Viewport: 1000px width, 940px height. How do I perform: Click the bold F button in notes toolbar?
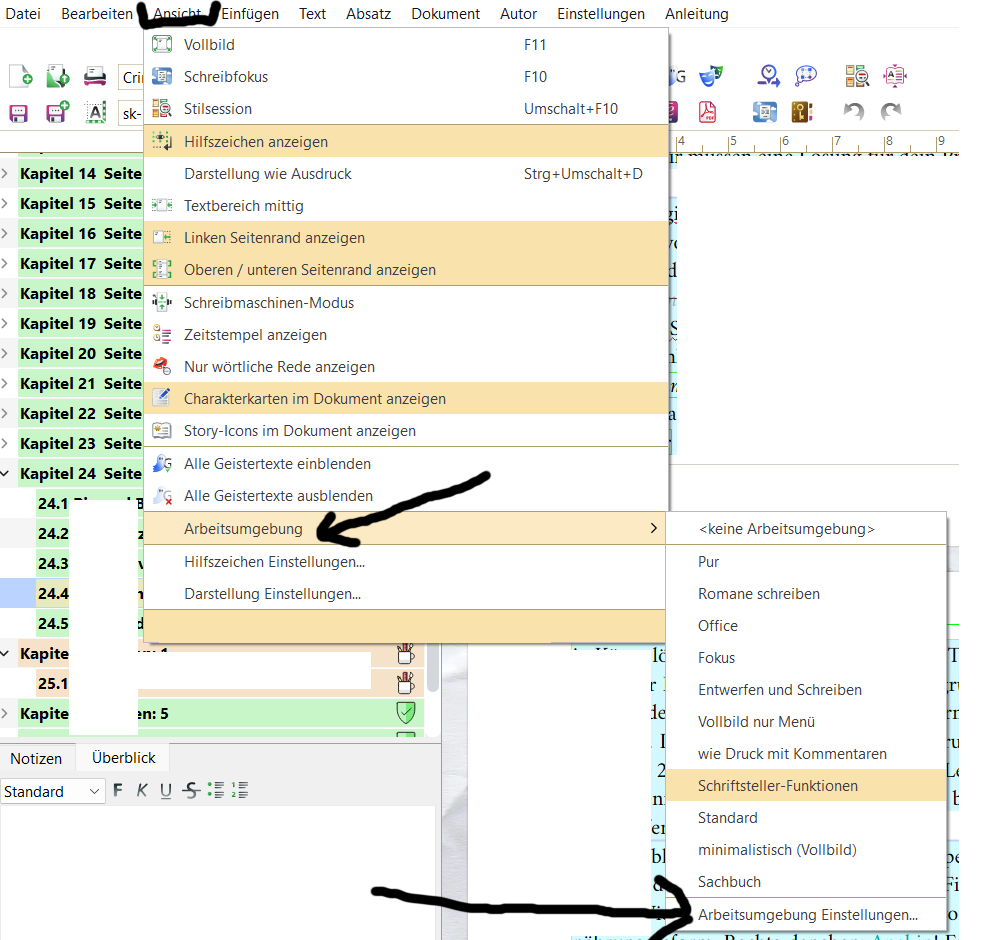[x=118, y=791]
